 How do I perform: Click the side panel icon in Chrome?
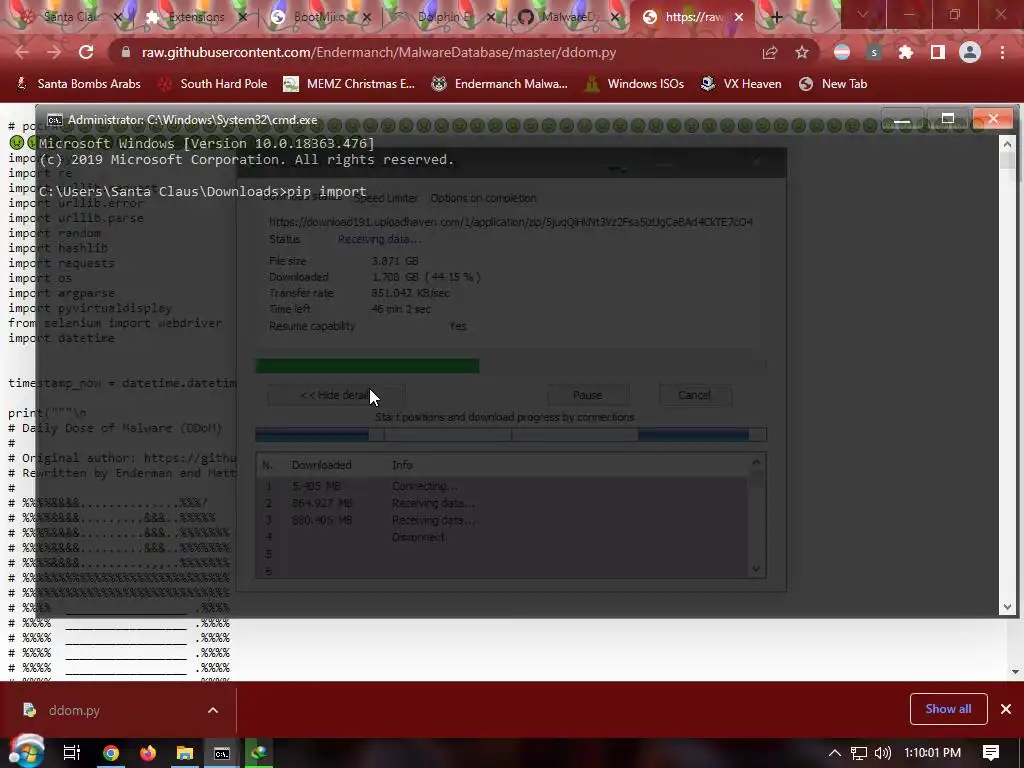pyautogui.click(x=938, y=52)
